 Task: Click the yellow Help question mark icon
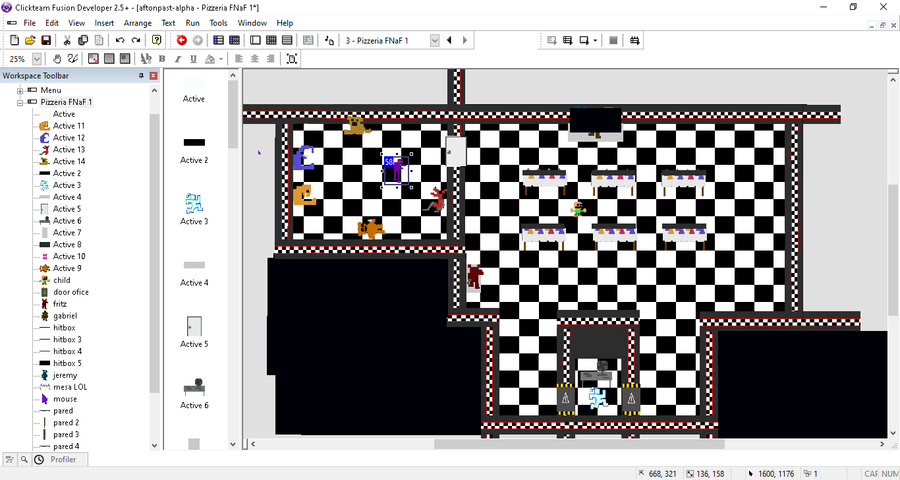[156, 40]
